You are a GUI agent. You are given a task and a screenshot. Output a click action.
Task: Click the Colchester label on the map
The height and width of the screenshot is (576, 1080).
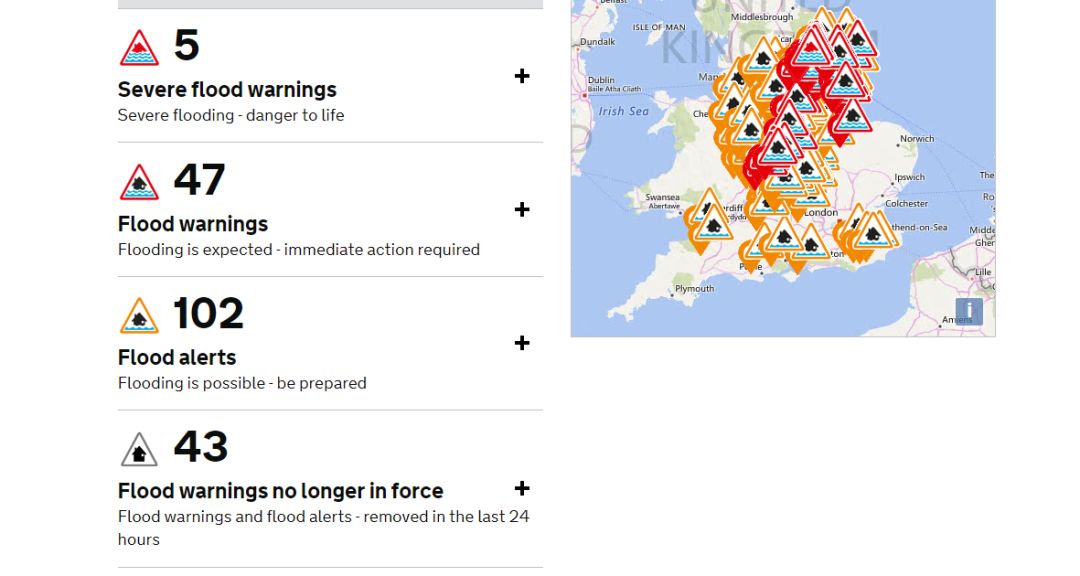tap(906, 204)
